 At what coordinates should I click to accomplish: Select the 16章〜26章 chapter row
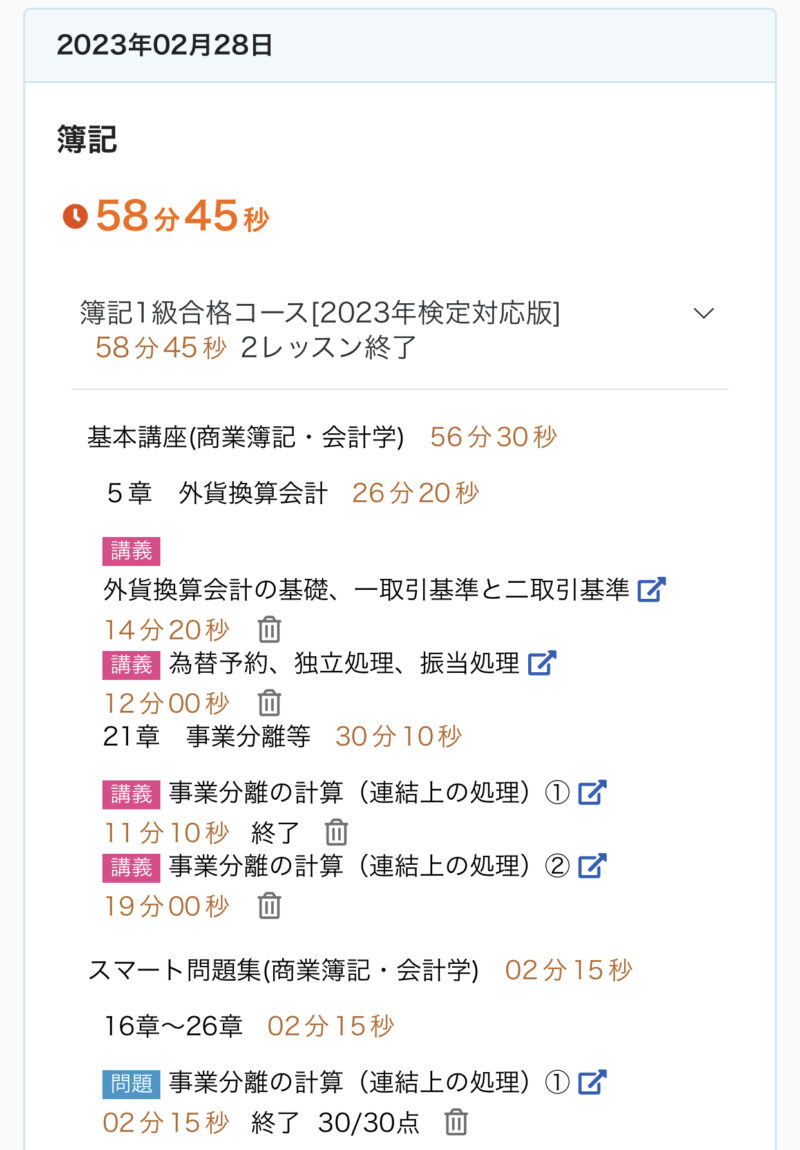pos(174,1026)
